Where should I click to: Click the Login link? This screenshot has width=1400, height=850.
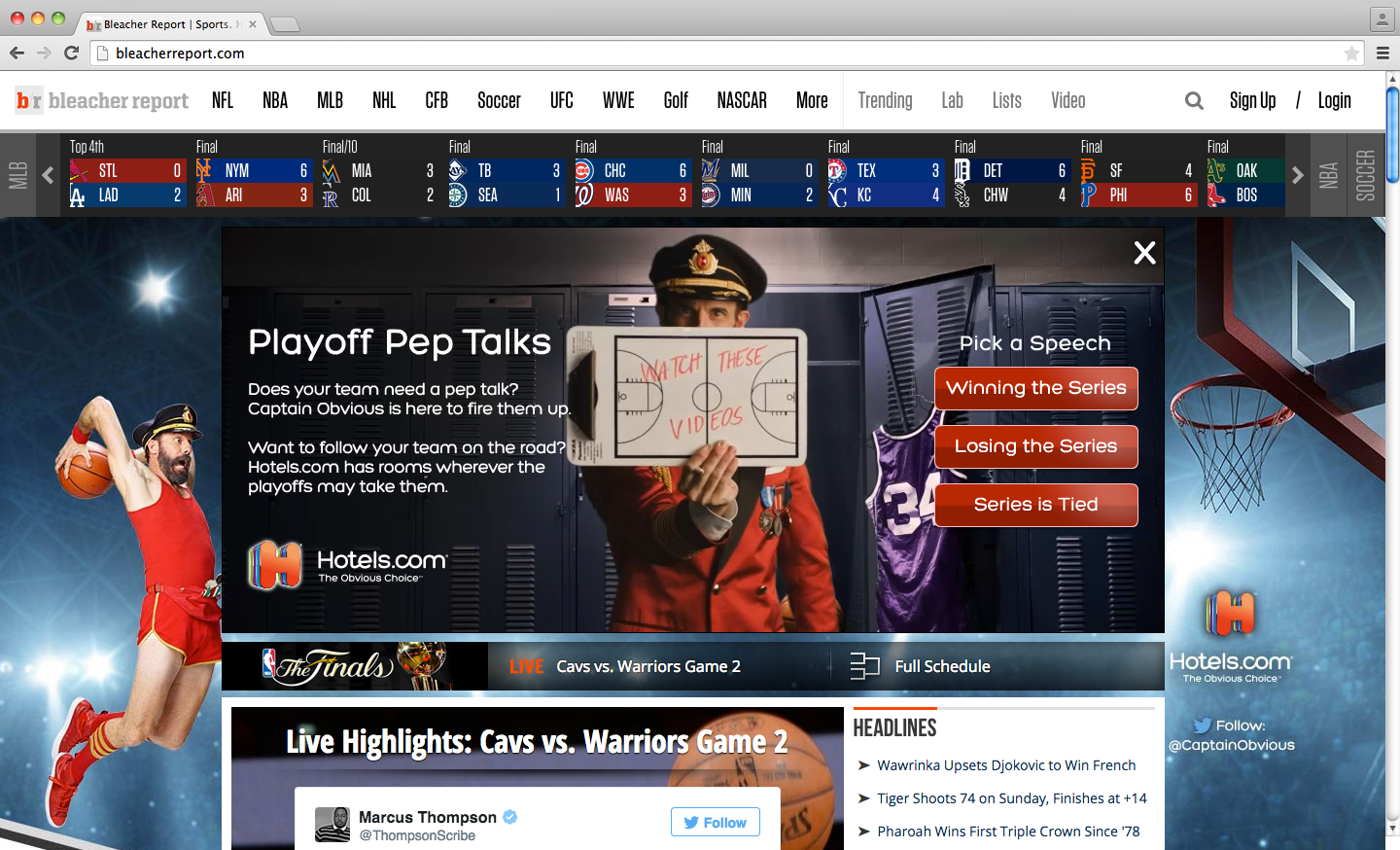1335,100
